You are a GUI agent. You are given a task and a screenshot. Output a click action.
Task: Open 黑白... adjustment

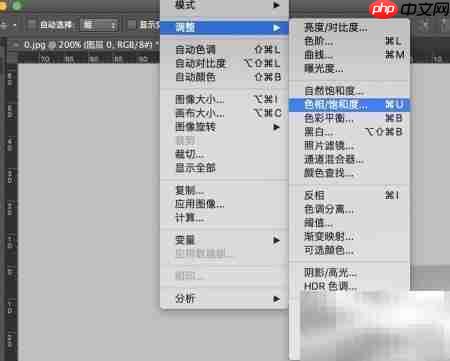pos(349,132)
